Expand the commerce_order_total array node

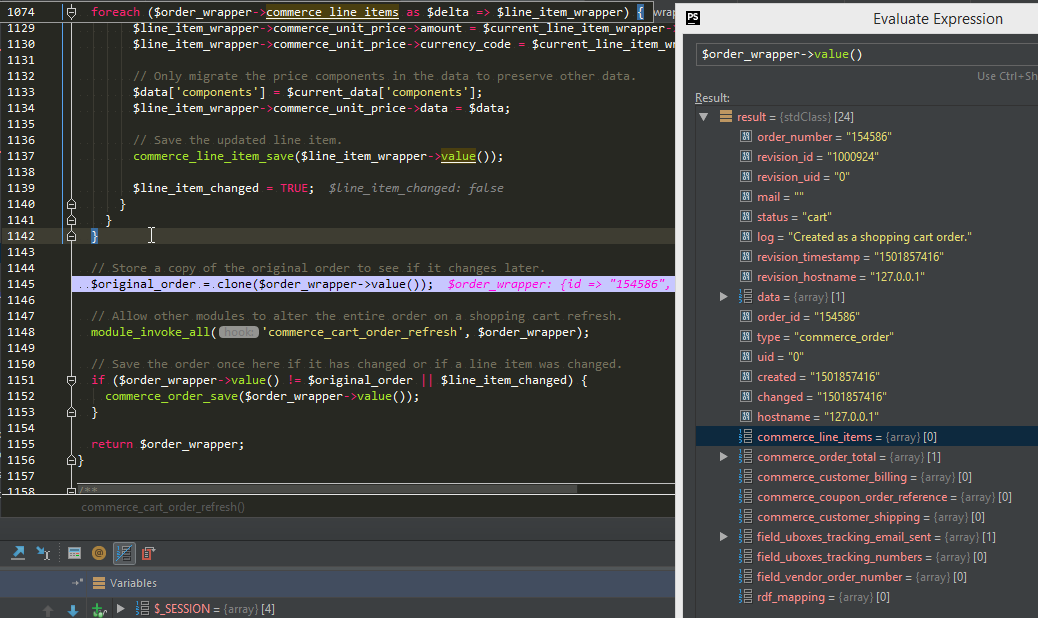point(724,457)
